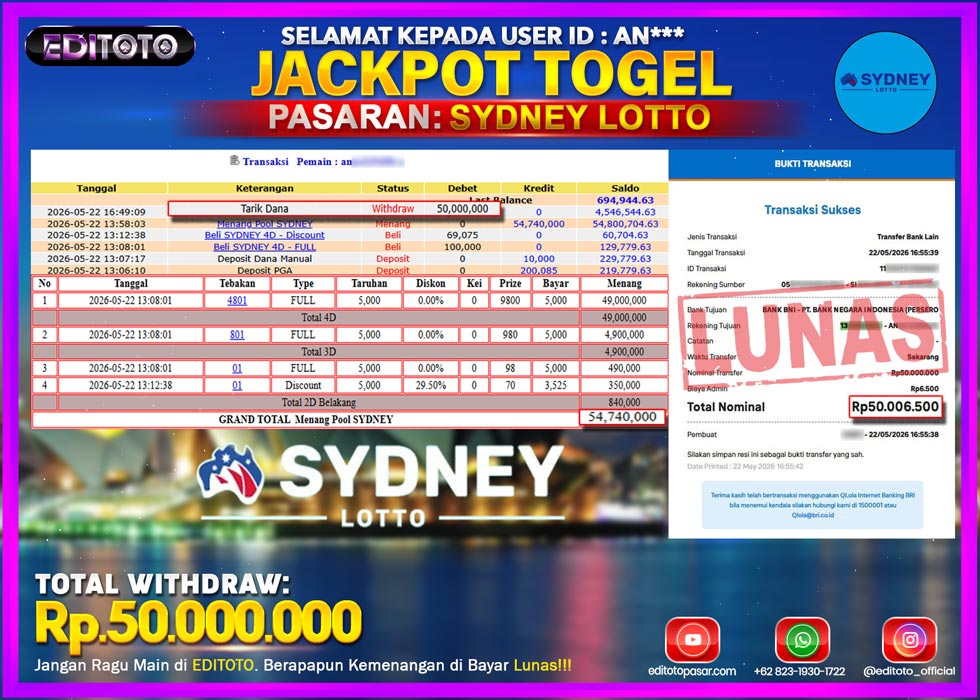Open the Beli SYDNEY 4D - Discount link
The height and width of the screenshot is (700, 980).
point(264,235)
